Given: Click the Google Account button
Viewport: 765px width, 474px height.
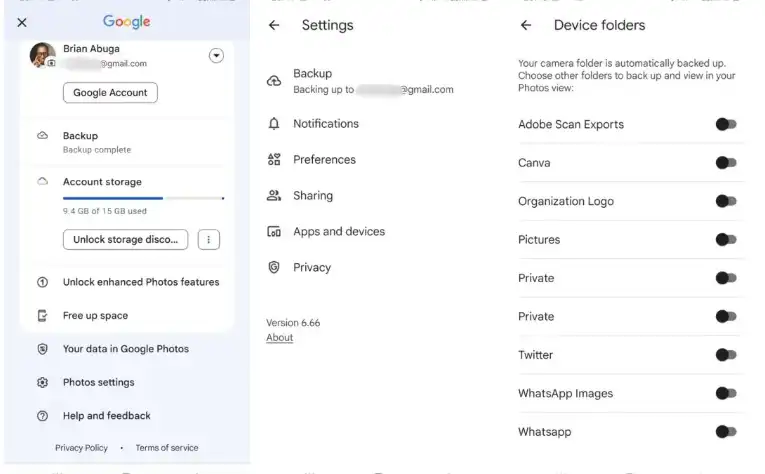Looking at the screenshot, I should point(110,93).
